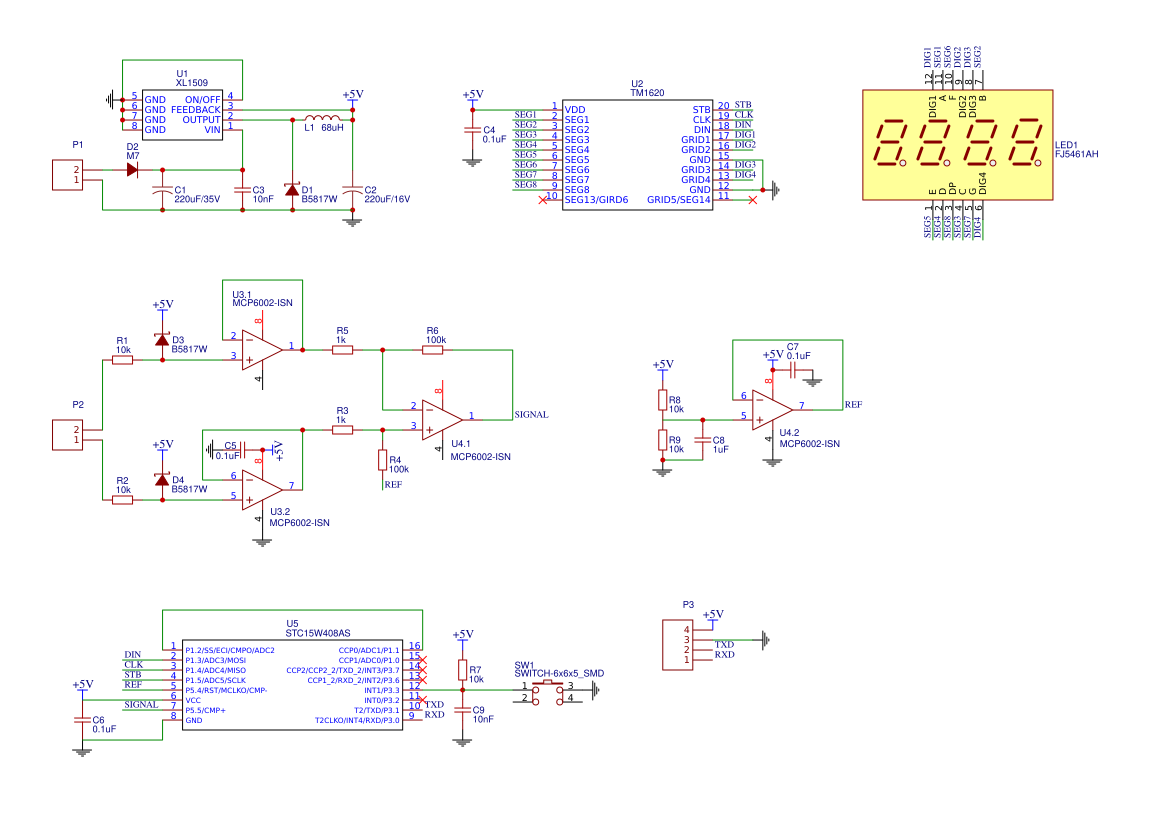Screen dimensions: 1172x826
Task: Click Schottky diode D3 B5817W
Action: pyautogui.click(x=160, y=340)
